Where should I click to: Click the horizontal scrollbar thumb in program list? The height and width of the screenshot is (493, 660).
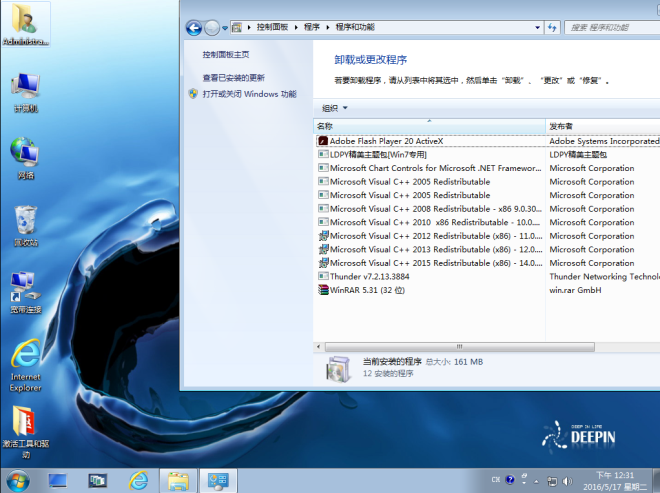point(460,347)
